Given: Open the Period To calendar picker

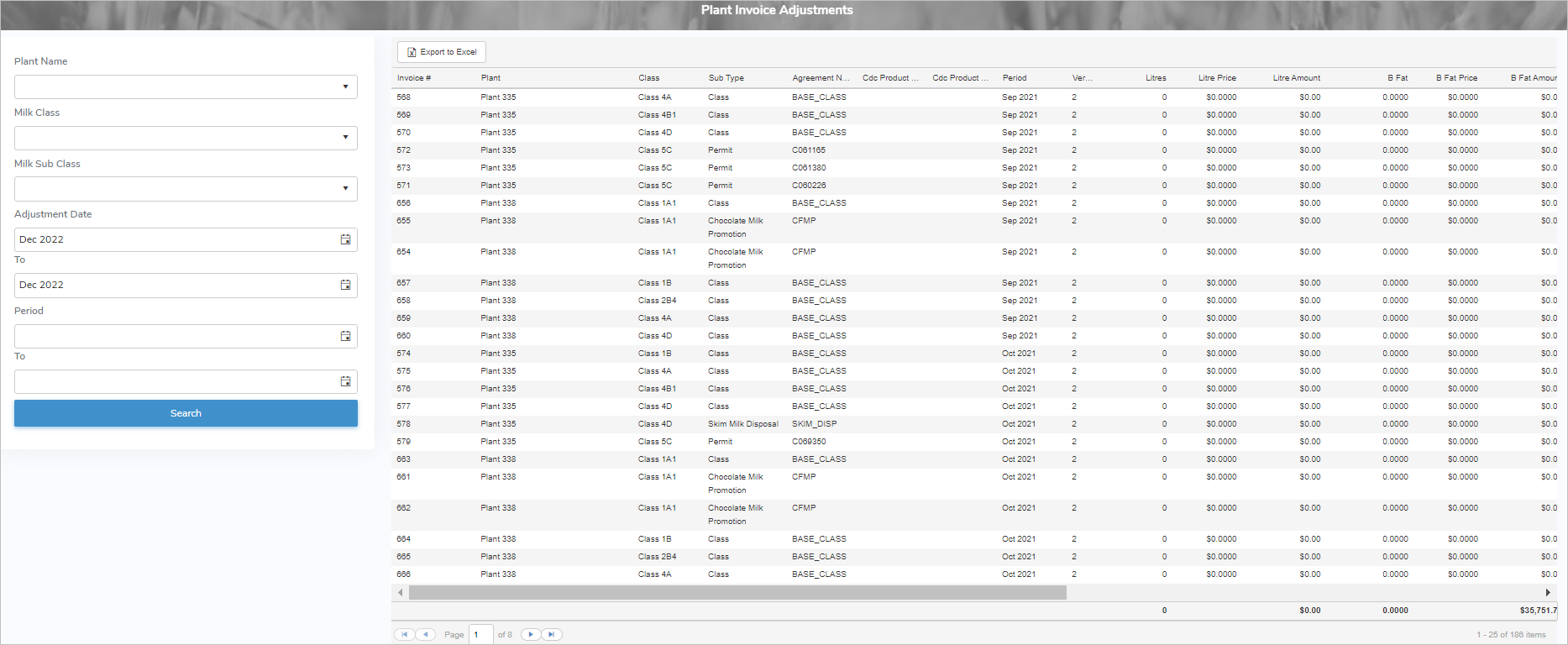Looking at the screenshot, I should pos(345,381).
